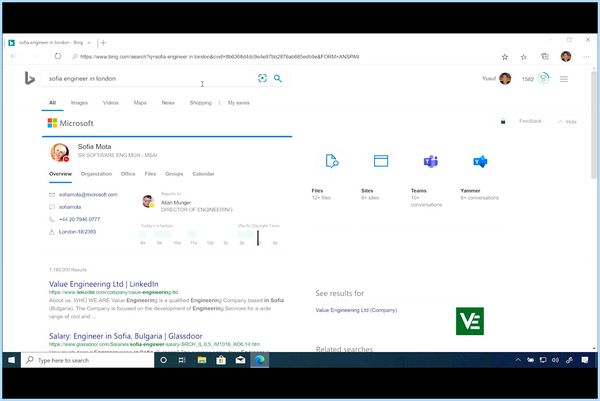This screenshot has width=600, height=401.
Task: Open the Files profile tab
Action: [150, 174]
